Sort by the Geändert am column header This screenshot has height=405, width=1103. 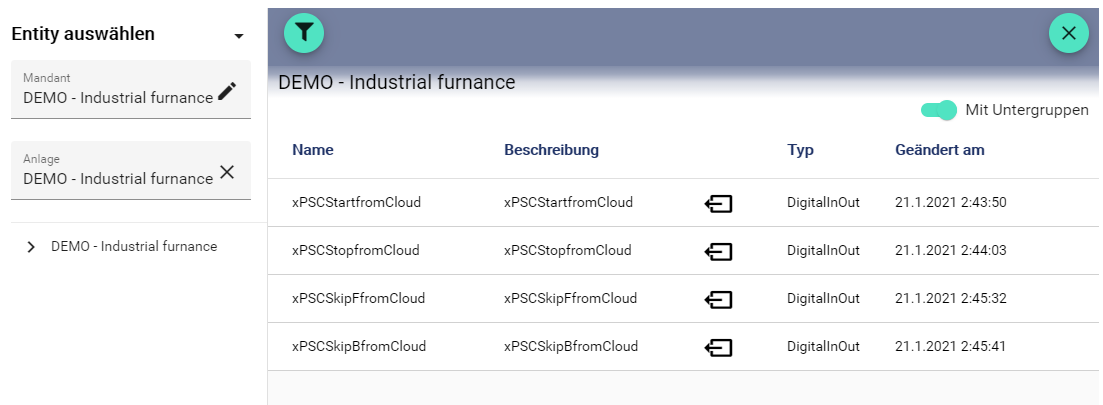pyautogui.click(x=939, y=150)
